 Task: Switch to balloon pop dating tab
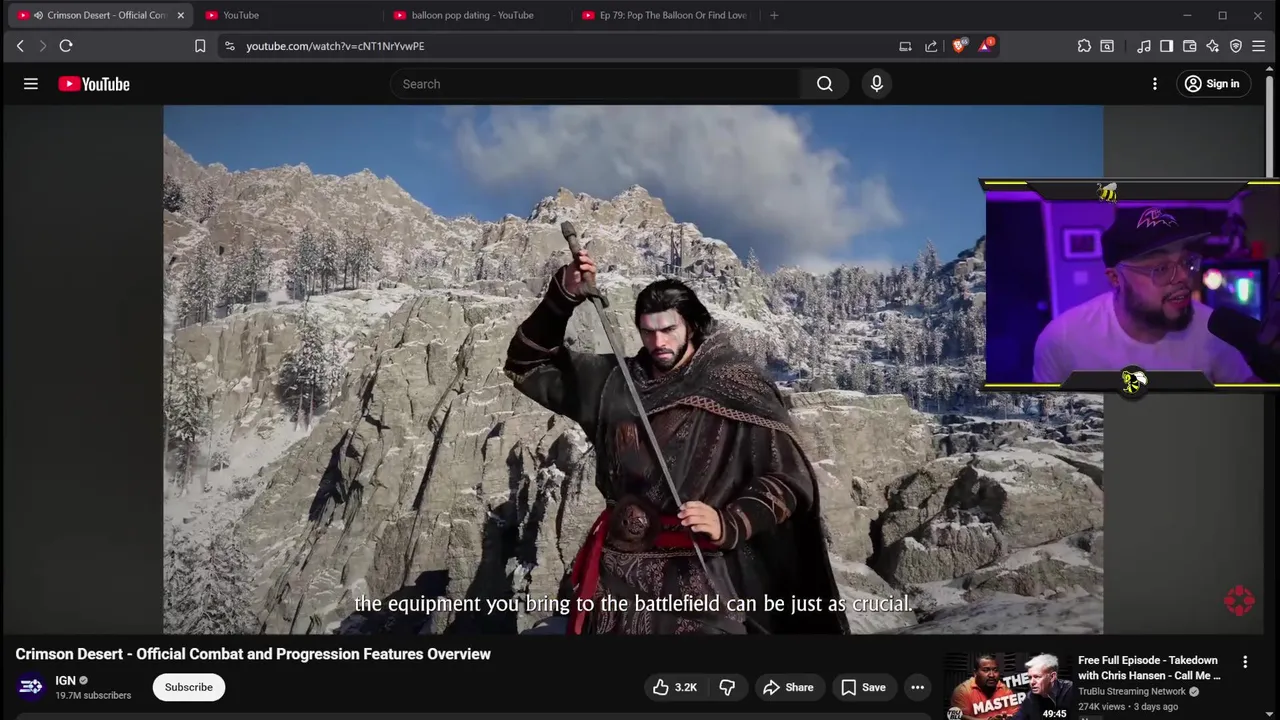[473, 15]
